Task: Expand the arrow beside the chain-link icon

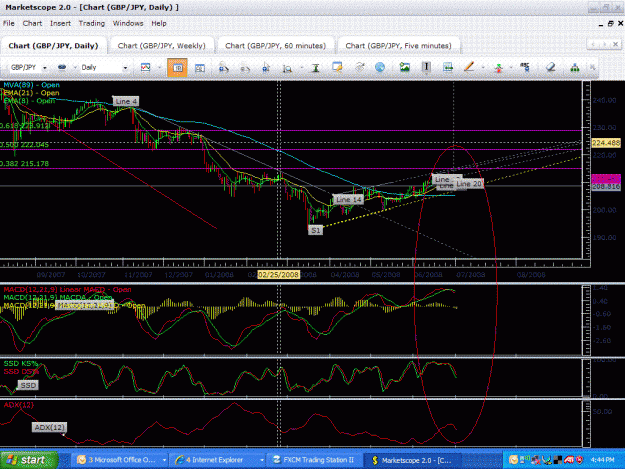Action: point(74,68)
